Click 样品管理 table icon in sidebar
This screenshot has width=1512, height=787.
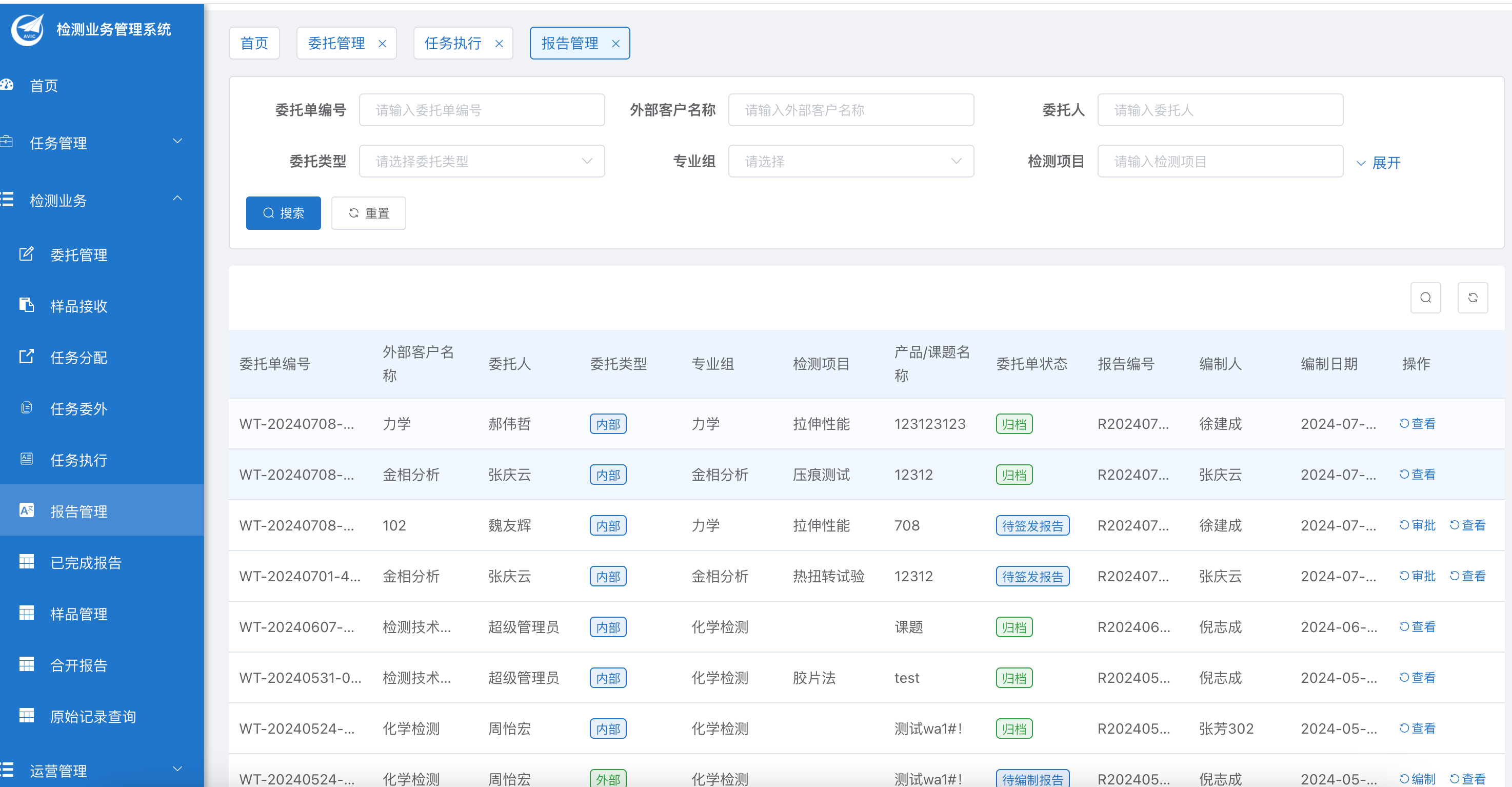point(26,613)
